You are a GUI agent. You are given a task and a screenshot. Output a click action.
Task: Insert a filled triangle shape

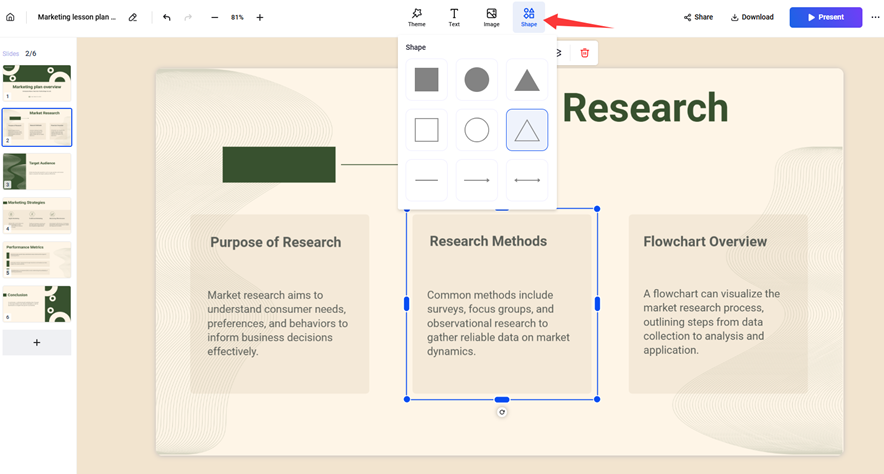(x=527, y=79)
